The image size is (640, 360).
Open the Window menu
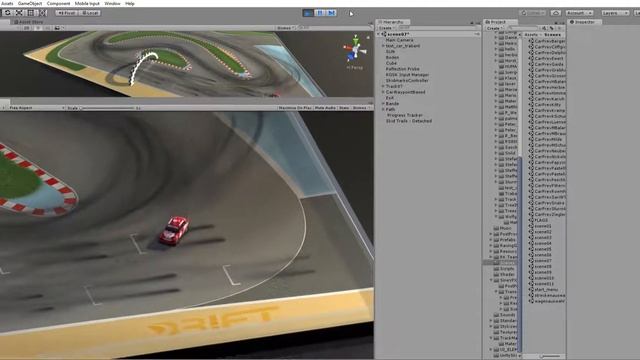coord(112,3)
